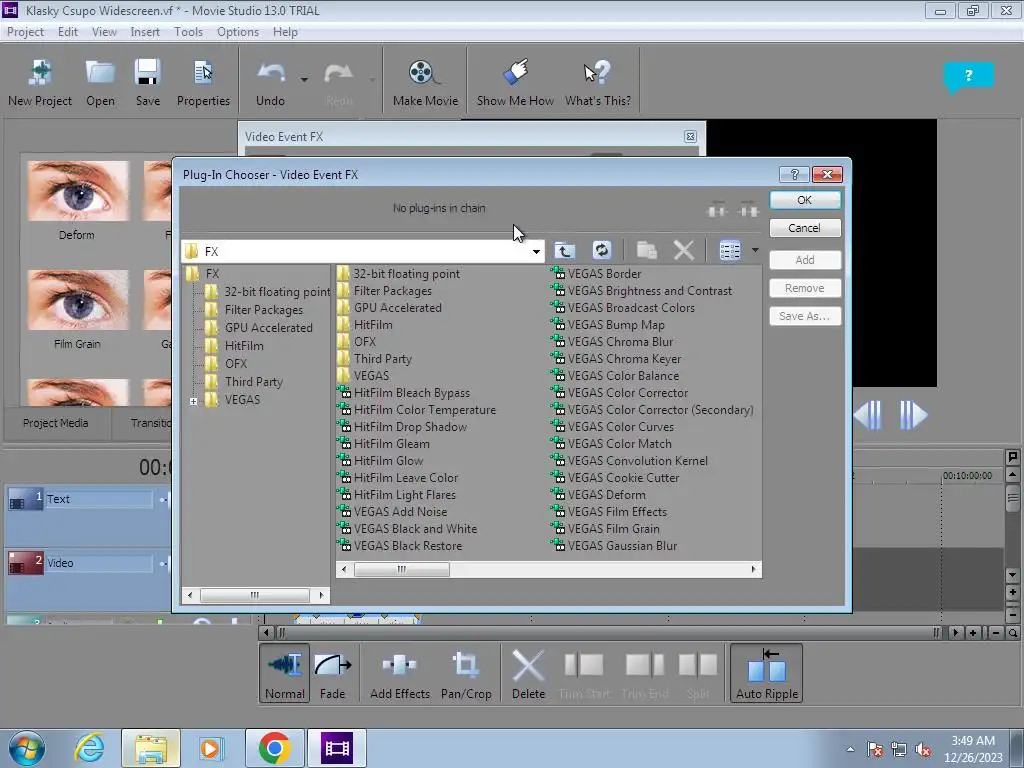Pick the HitFilm Glow plug-in

click(381, 461)
